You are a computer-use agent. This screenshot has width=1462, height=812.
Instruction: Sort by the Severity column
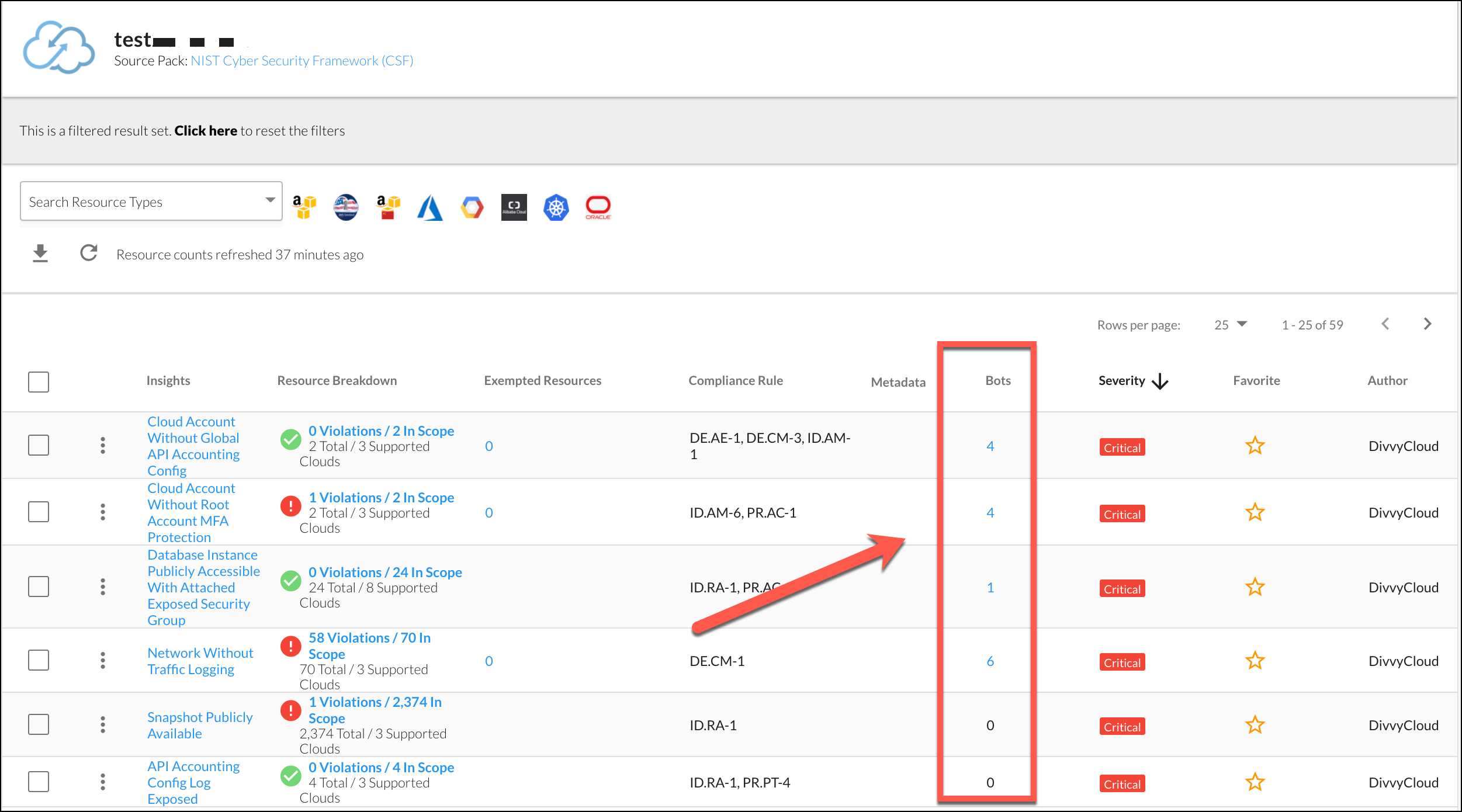point(1132,381)
